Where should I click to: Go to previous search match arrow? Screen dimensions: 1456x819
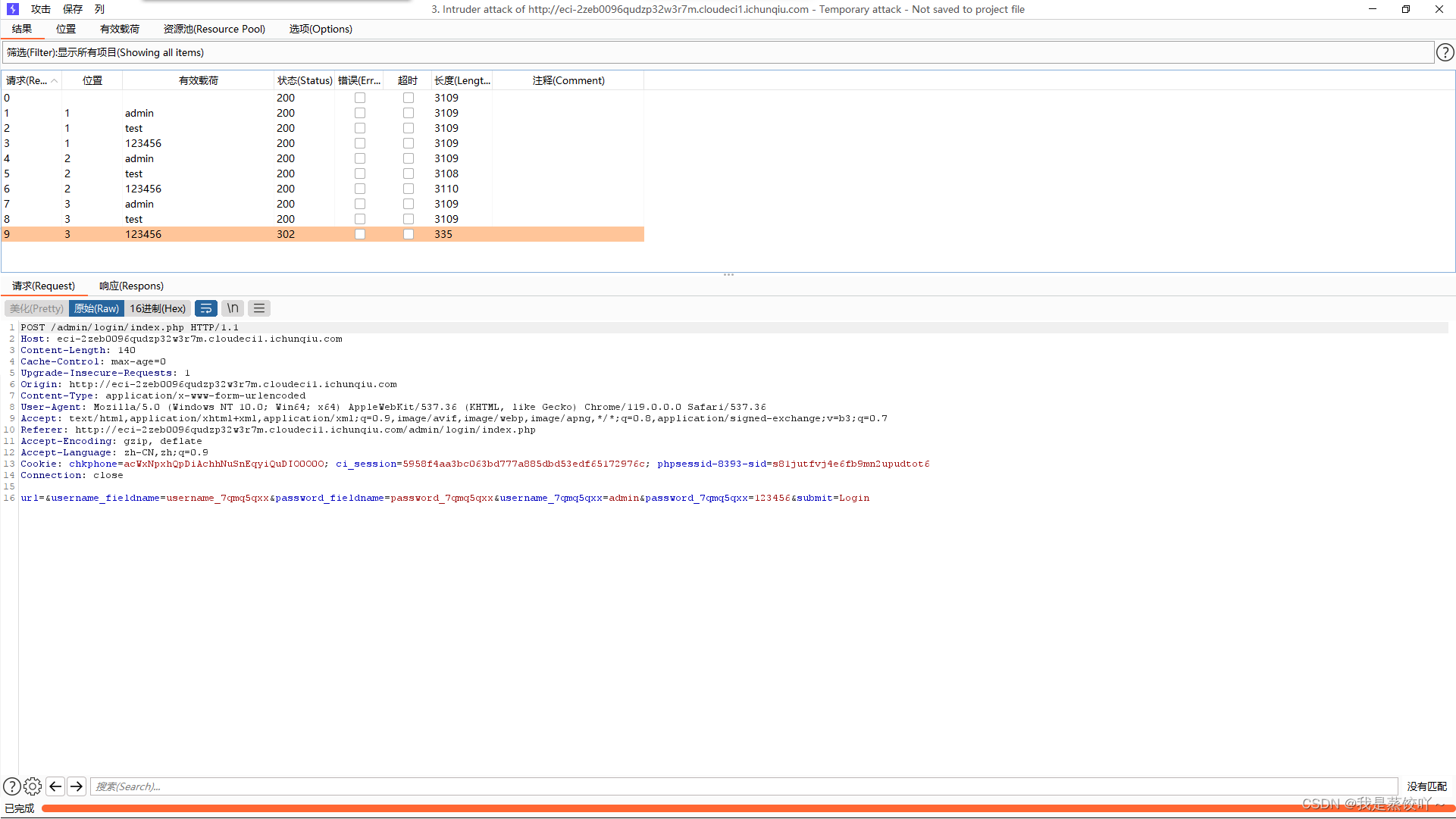[55, 786]
